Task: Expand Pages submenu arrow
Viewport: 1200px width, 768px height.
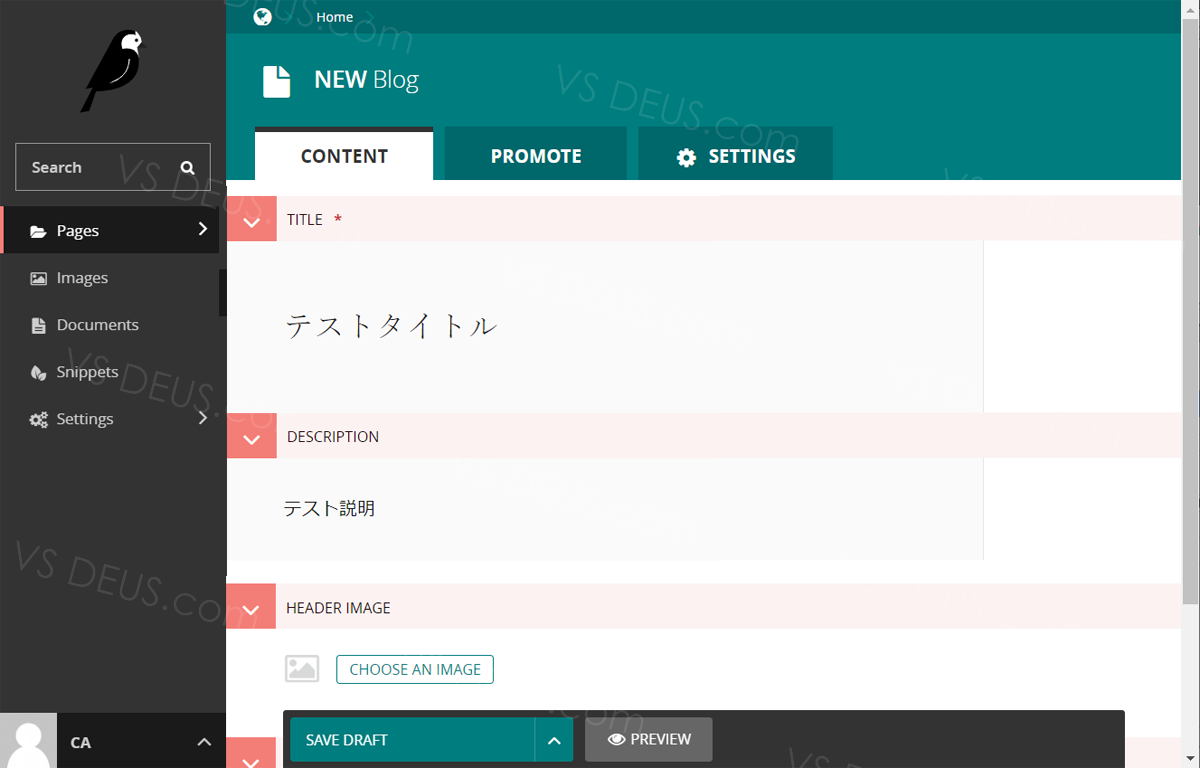Action: click(203, 229)
